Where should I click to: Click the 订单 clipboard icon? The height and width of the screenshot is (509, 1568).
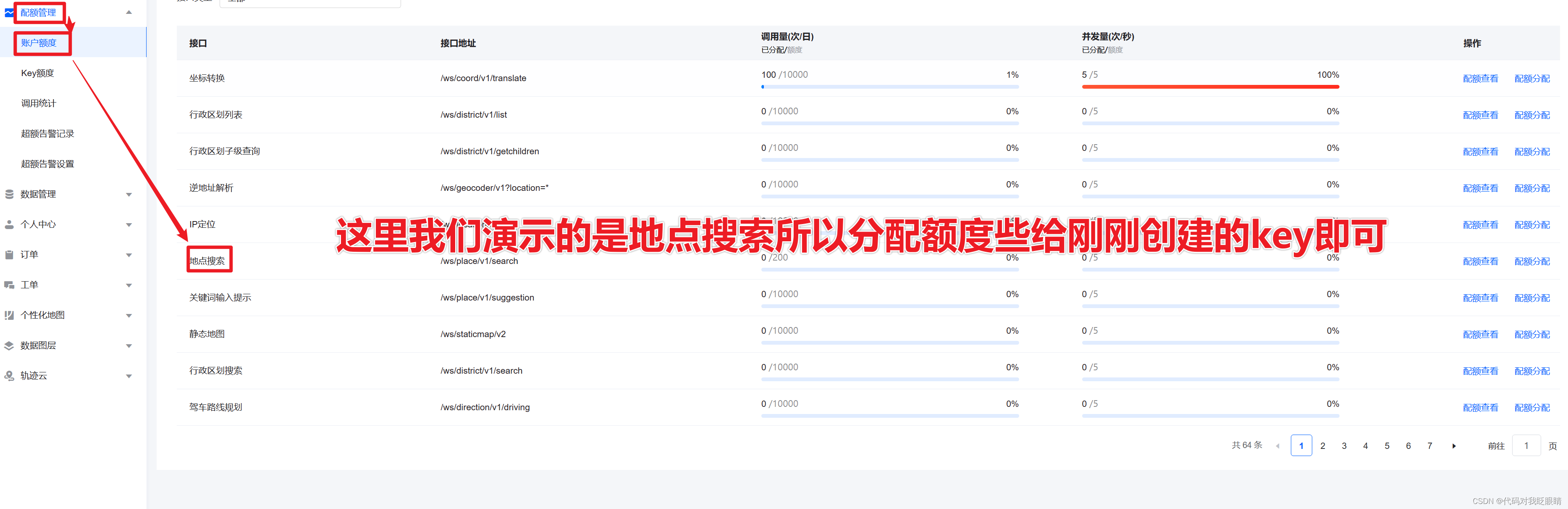pyautogui.click(x=9, y=255)
